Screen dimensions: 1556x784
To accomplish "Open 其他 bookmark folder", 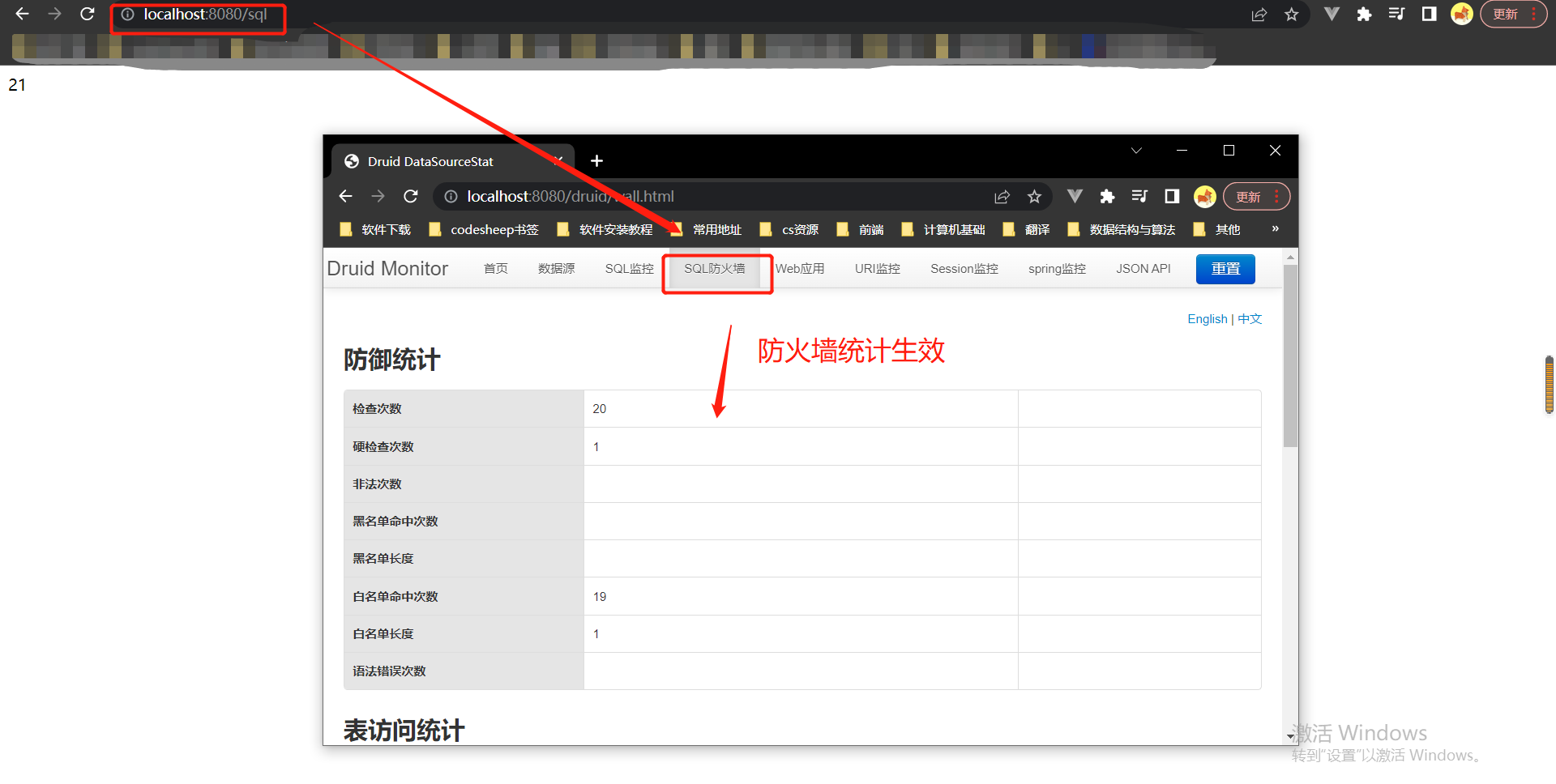I will click(1217, 230).
